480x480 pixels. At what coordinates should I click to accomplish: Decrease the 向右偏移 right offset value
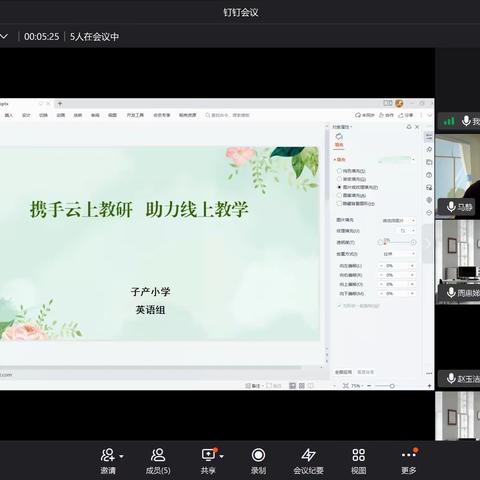click(x=381, y=275)
